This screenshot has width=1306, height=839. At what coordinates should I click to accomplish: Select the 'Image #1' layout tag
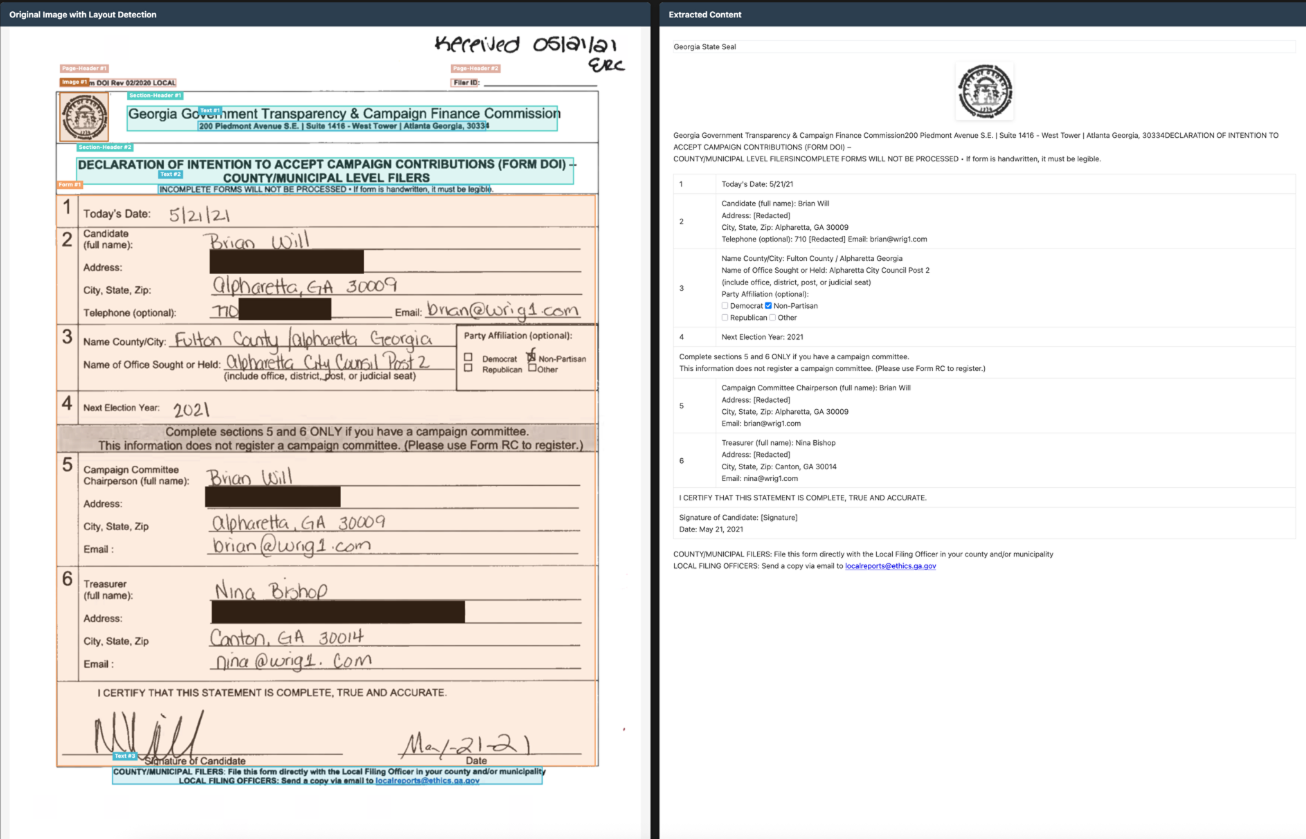coord(74,82)
